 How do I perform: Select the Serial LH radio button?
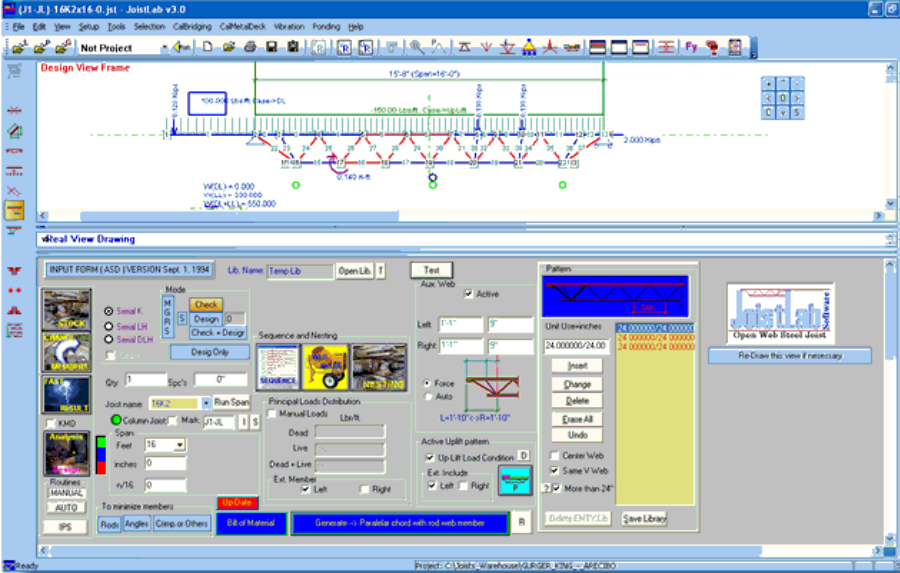(108, 326)
